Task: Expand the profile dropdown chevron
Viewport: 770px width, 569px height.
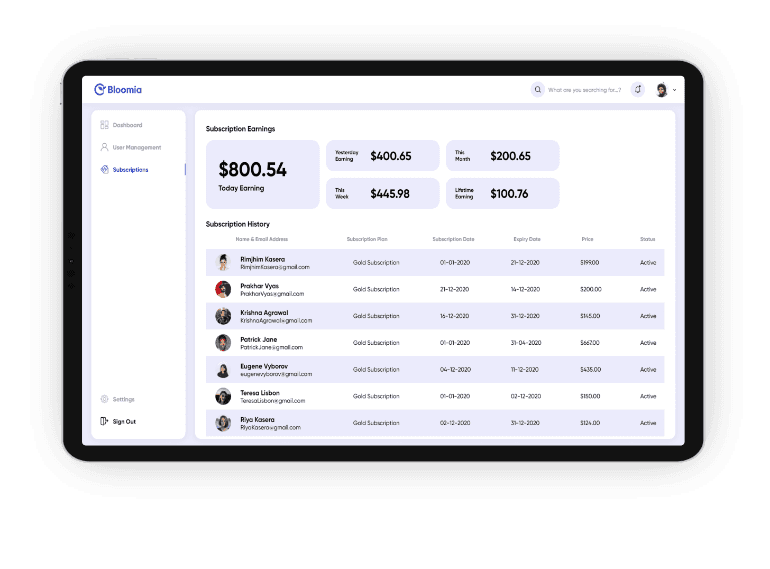Action: click(674, 90)
